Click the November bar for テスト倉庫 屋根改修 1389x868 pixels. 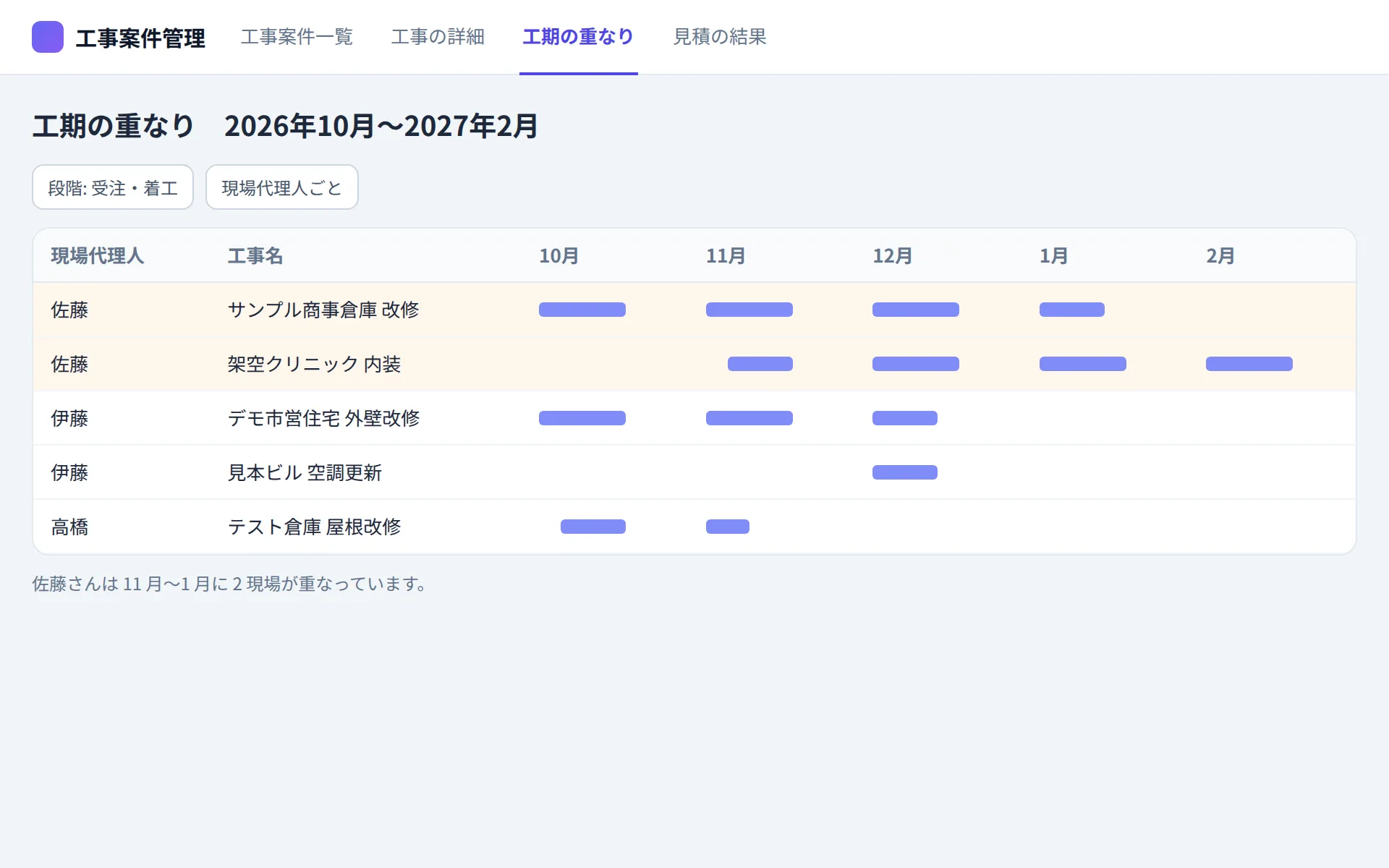coord(728,527)
